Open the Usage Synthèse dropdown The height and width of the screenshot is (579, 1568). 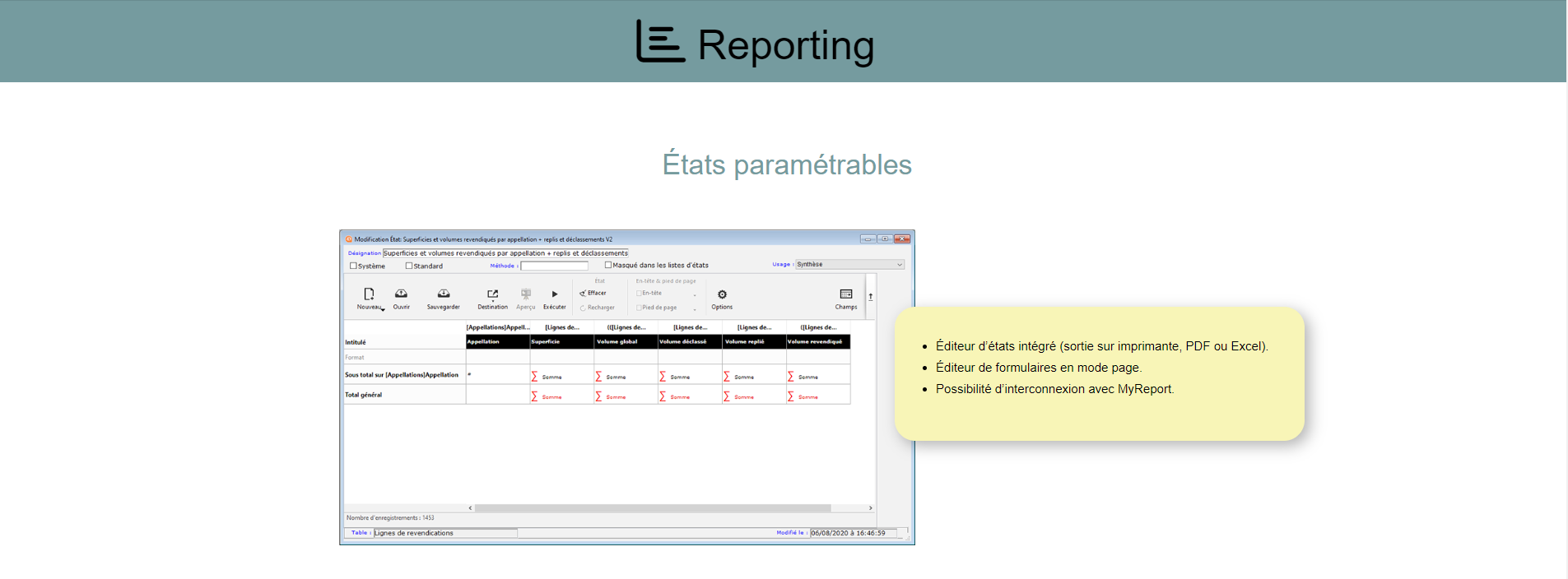[849, 264]
